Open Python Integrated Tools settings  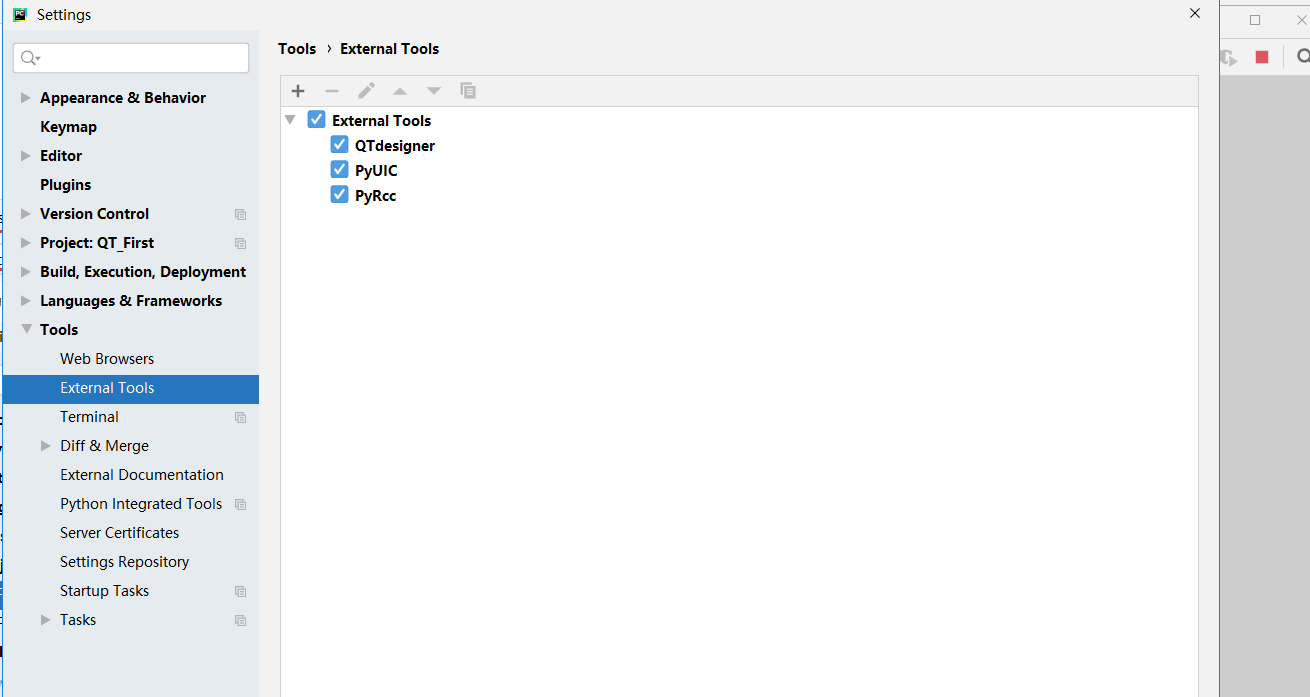pos(141,504)
